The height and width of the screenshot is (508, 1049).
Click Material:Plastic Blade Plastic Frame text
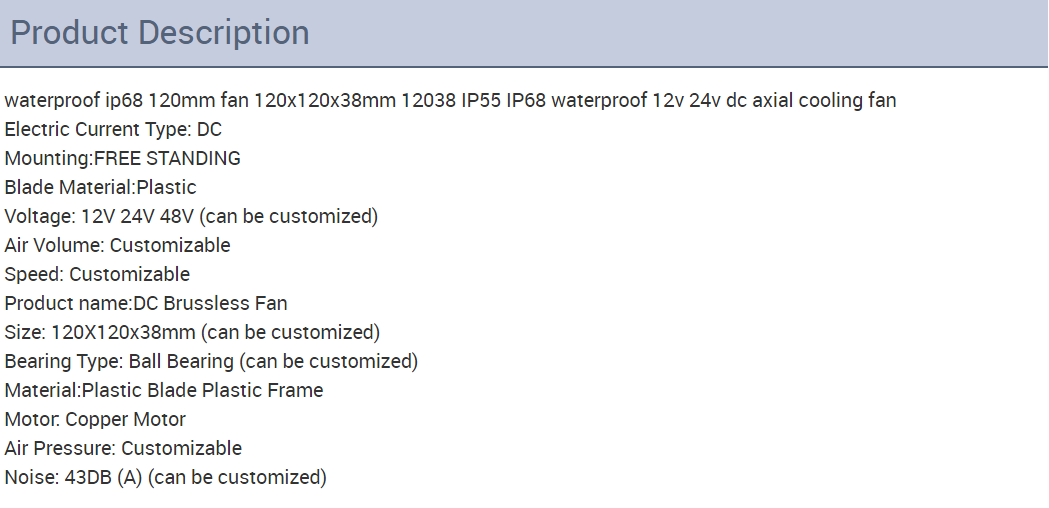(x=164, y=390)
